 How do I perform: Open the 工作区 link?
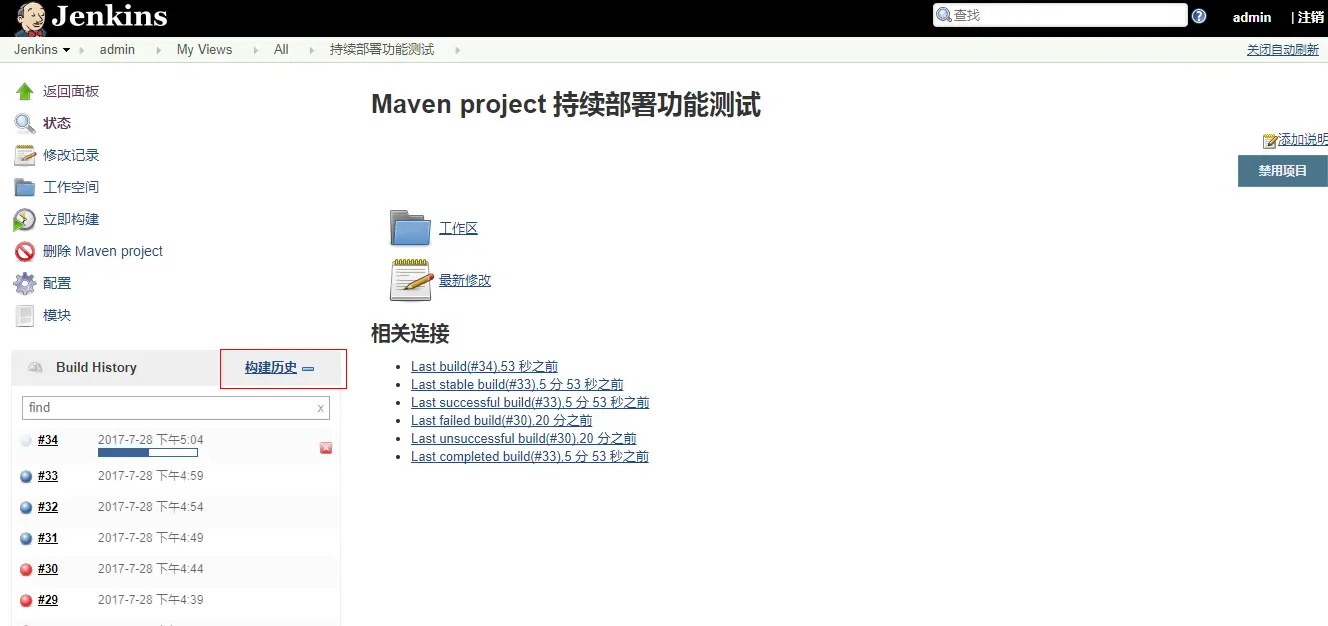[x=459, y=228]
